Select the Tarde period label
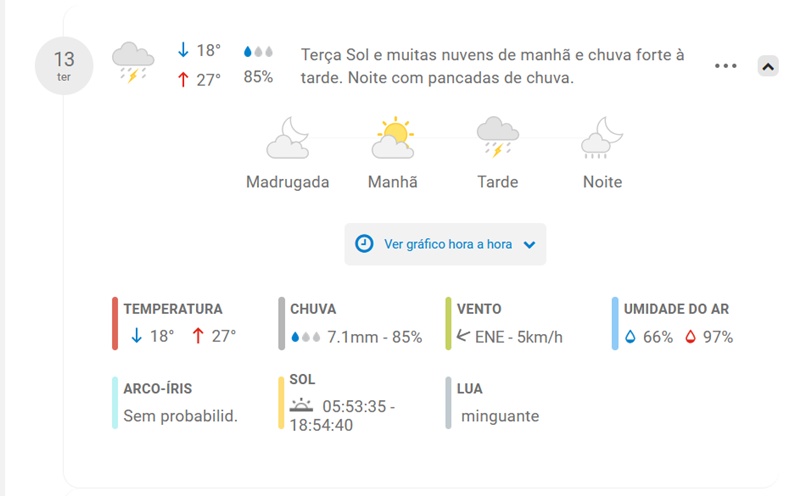Image resolution: width=800 pixels, height=496 pixels. [x=497, y=182]
